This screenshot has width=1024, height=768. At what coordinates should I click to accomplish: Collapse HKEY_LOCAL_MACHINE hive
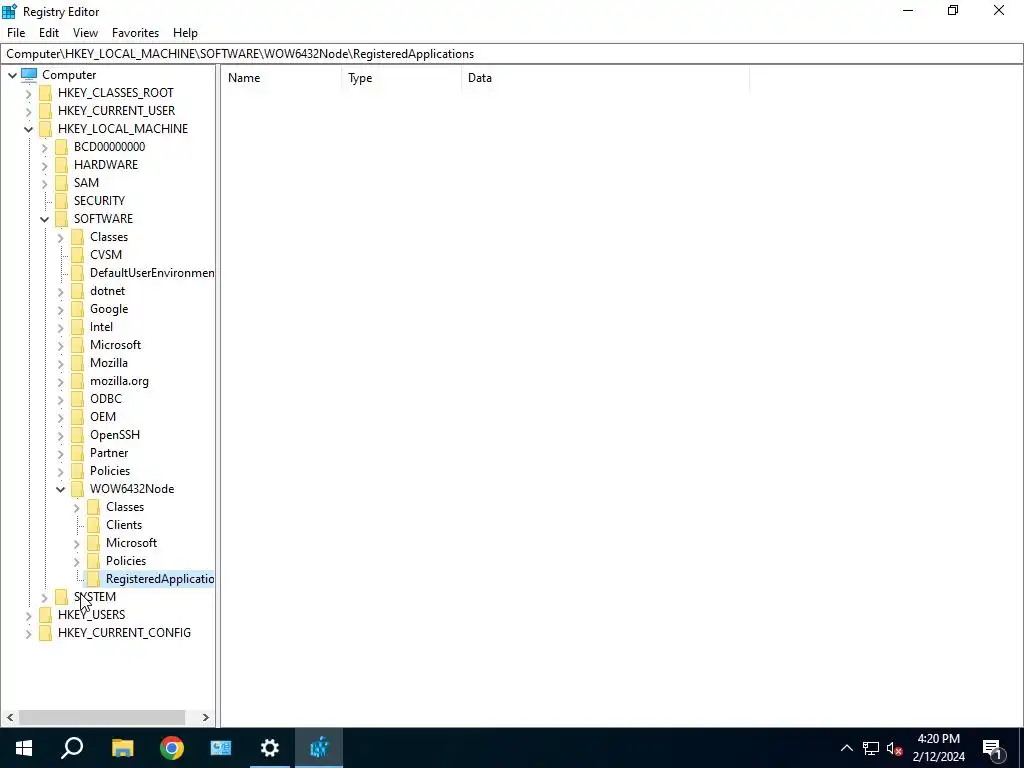click(28, 129)
